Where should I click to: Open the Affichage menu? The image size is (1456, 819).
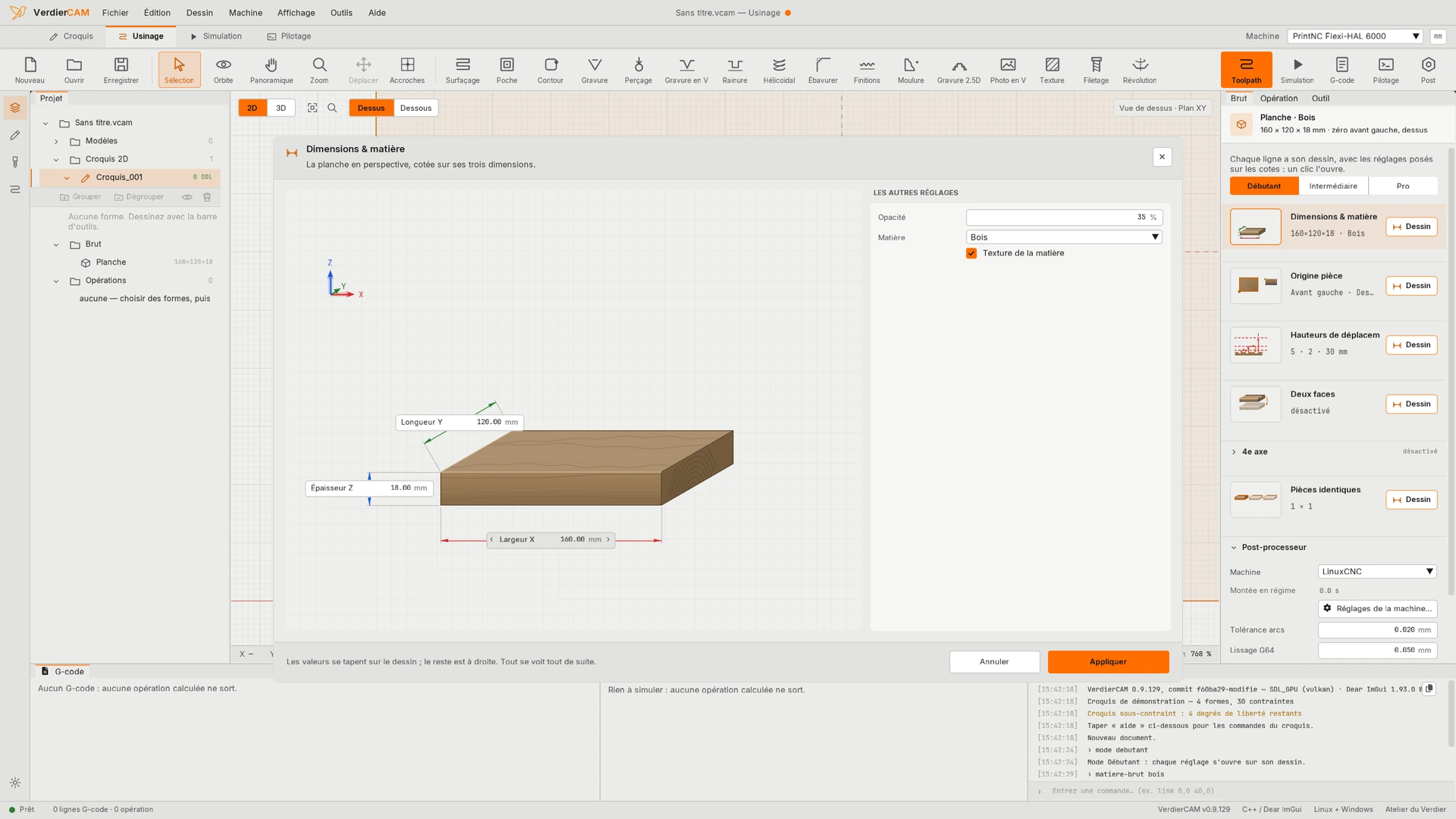(296, 13)
